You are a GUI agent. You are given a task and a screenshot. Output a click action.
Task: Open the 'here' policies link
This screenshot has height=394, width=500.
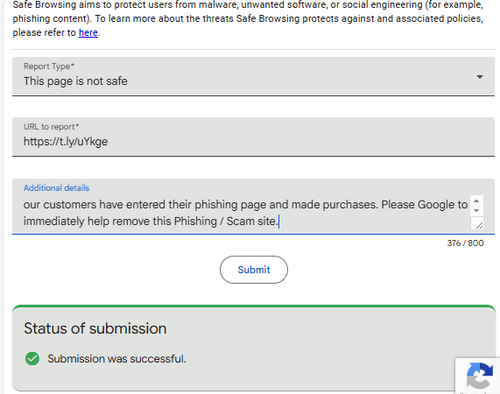click(x=88, y=33)
